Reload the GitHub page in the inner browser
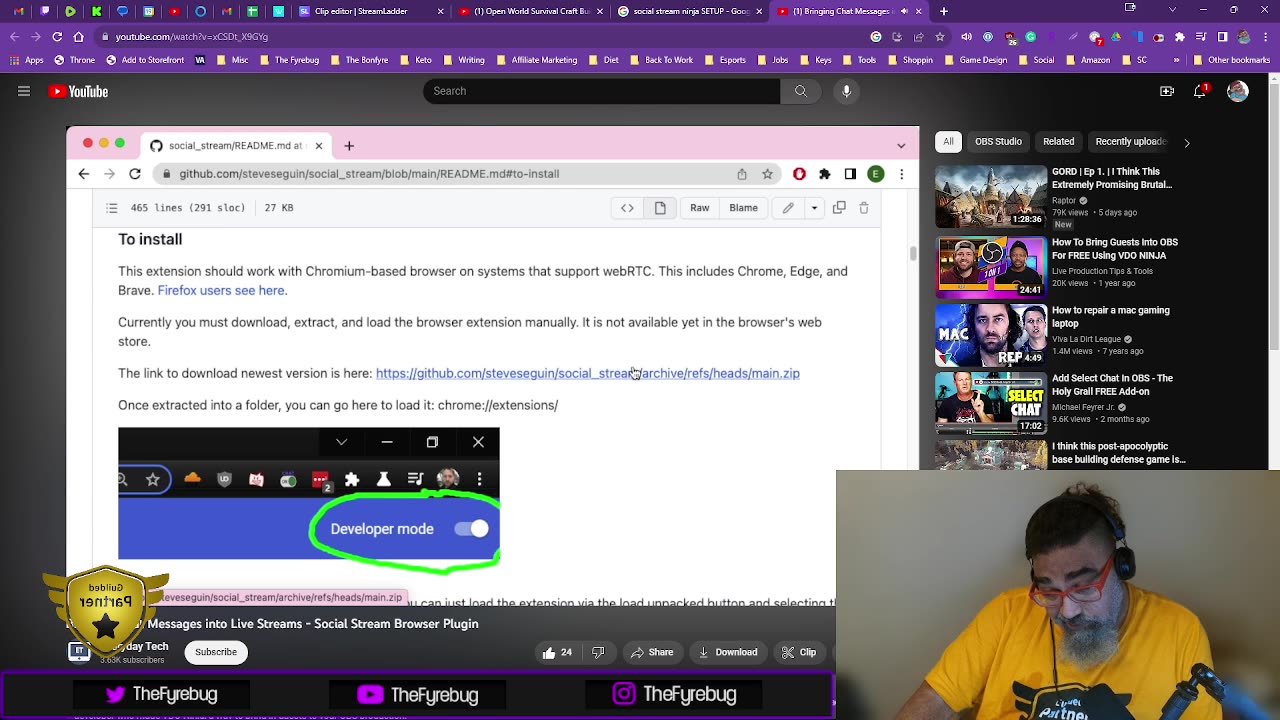The height and width of the screenshot is (720, 1280). pyautogui.click(x=135, y=174)
